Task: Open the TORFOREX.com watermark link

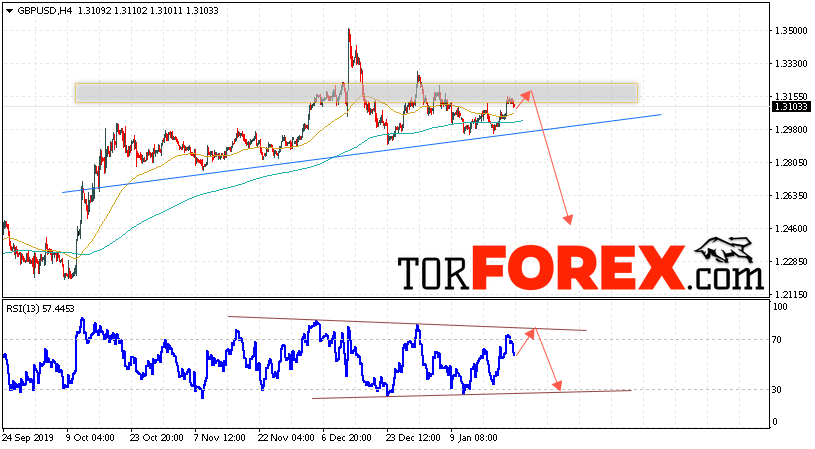Action: (581, 268)
